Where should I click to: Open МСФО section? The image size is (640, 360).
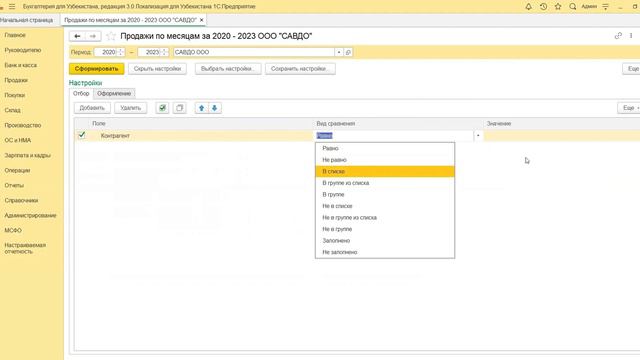coord(13,230)
